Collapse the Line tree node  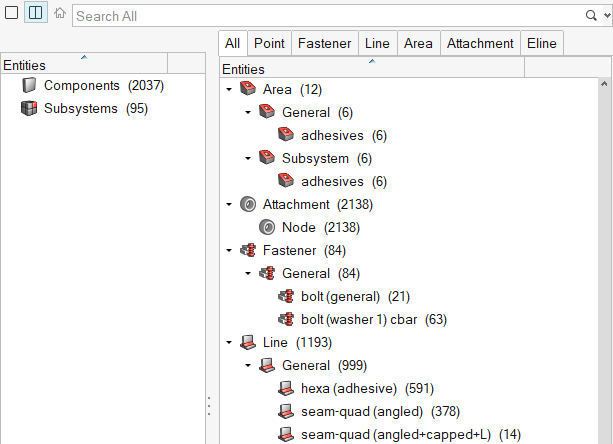coord(230,343)
